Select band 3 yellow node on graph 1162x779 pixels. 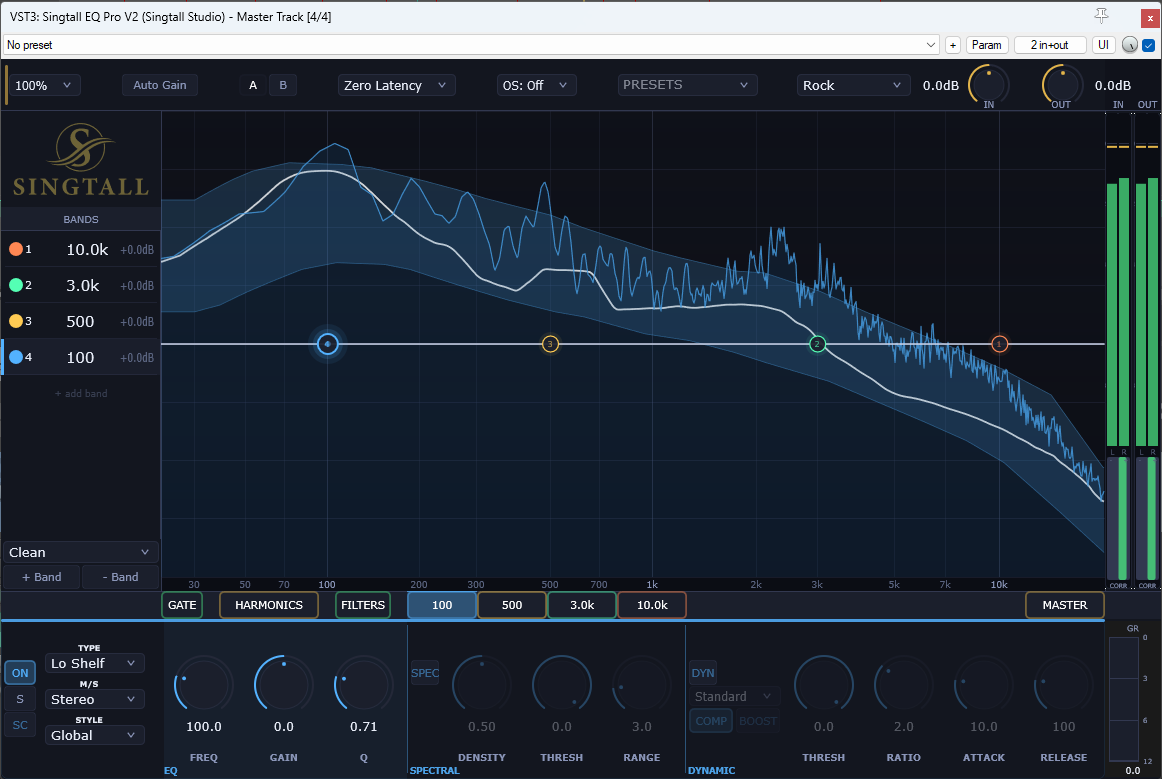pos(550,344)
